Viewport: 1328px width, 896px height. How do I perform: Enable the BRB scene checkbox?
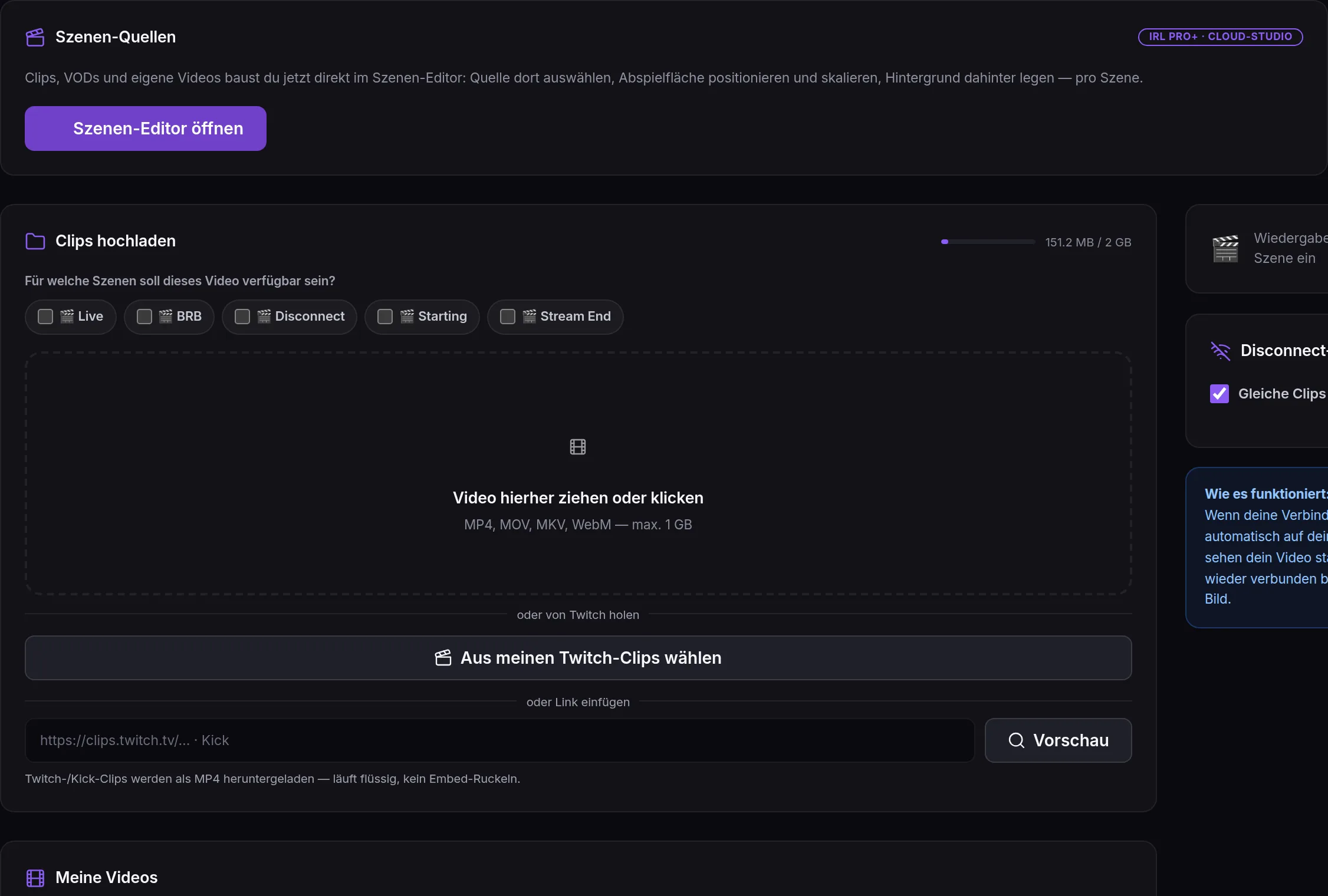(x=144, y=317)
